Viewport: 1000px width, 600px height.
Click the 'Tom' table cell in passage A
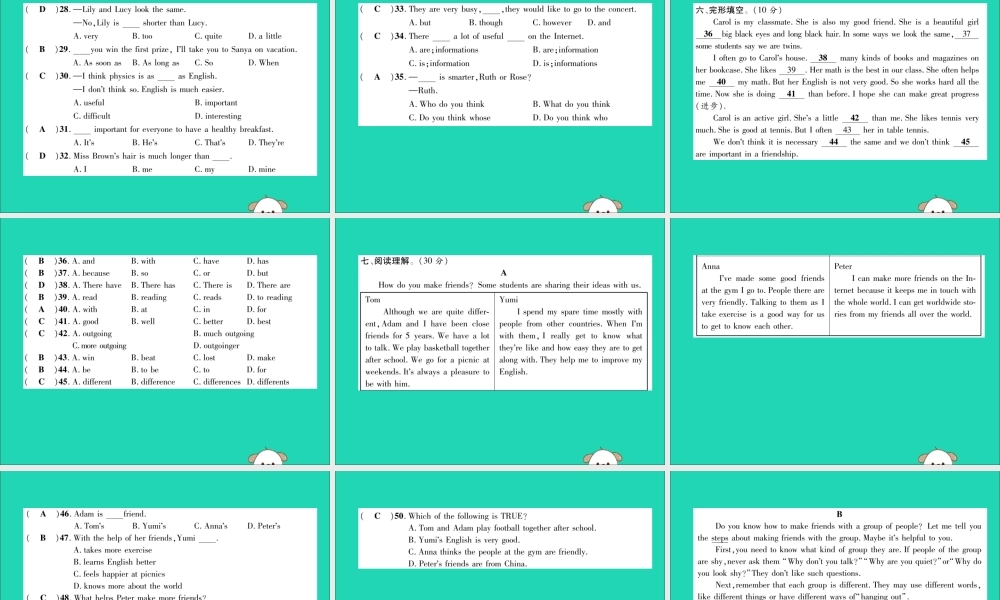[427, 341]
